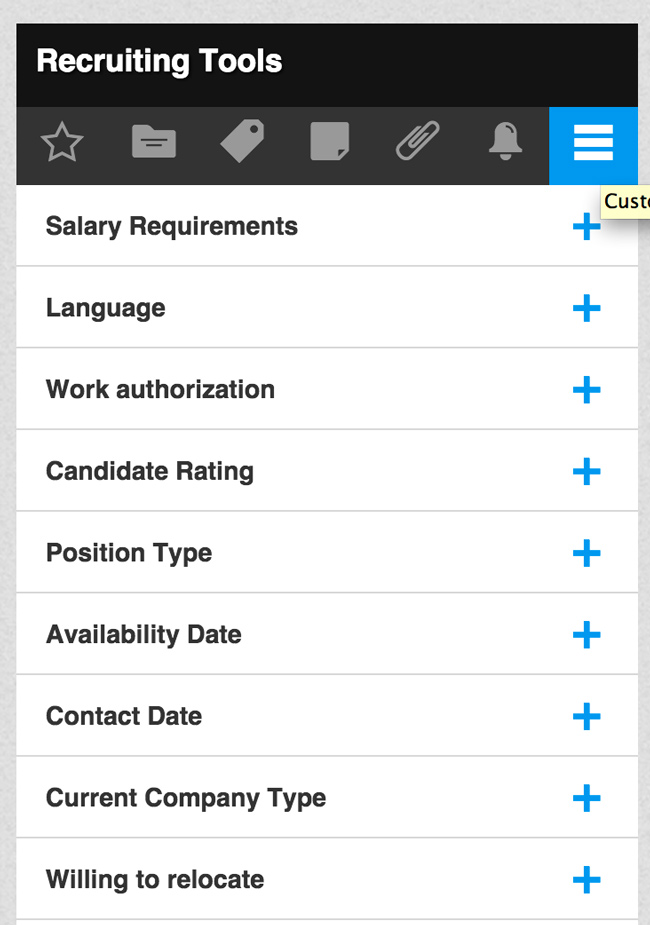
Task: Open the sticky note icon tab
Action: [330, 143]
